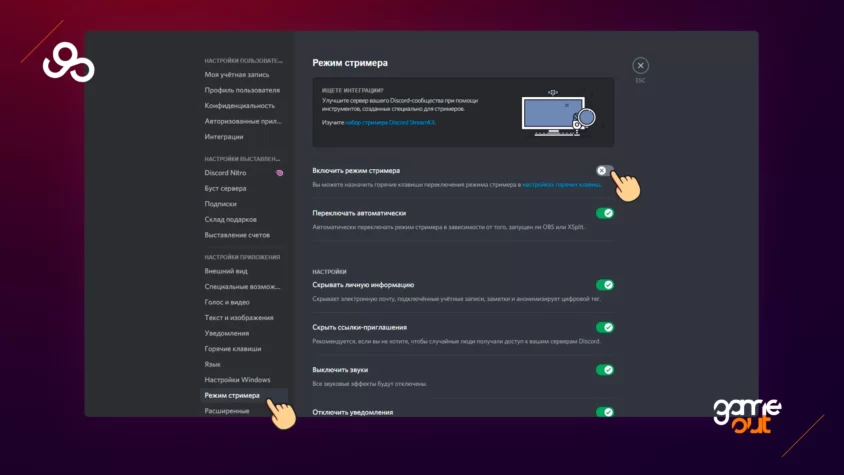Open the настройках горячих клавиш link
This screenshot has width=844, height=475.
point(561,185)
